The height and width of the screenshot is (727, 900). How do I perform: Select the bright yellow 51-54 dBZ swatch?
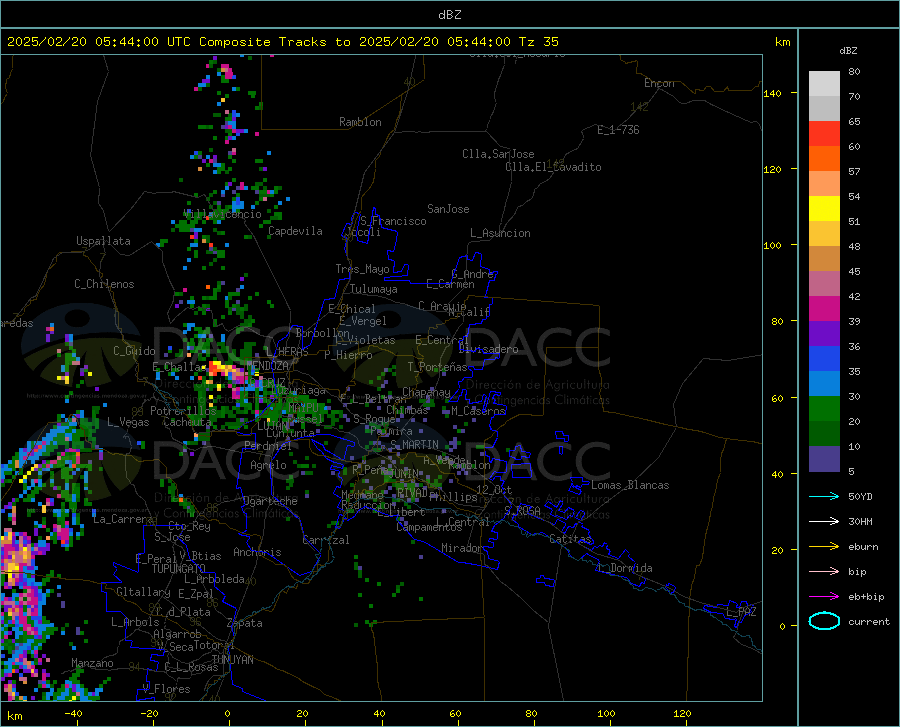(x=824, y=209)
